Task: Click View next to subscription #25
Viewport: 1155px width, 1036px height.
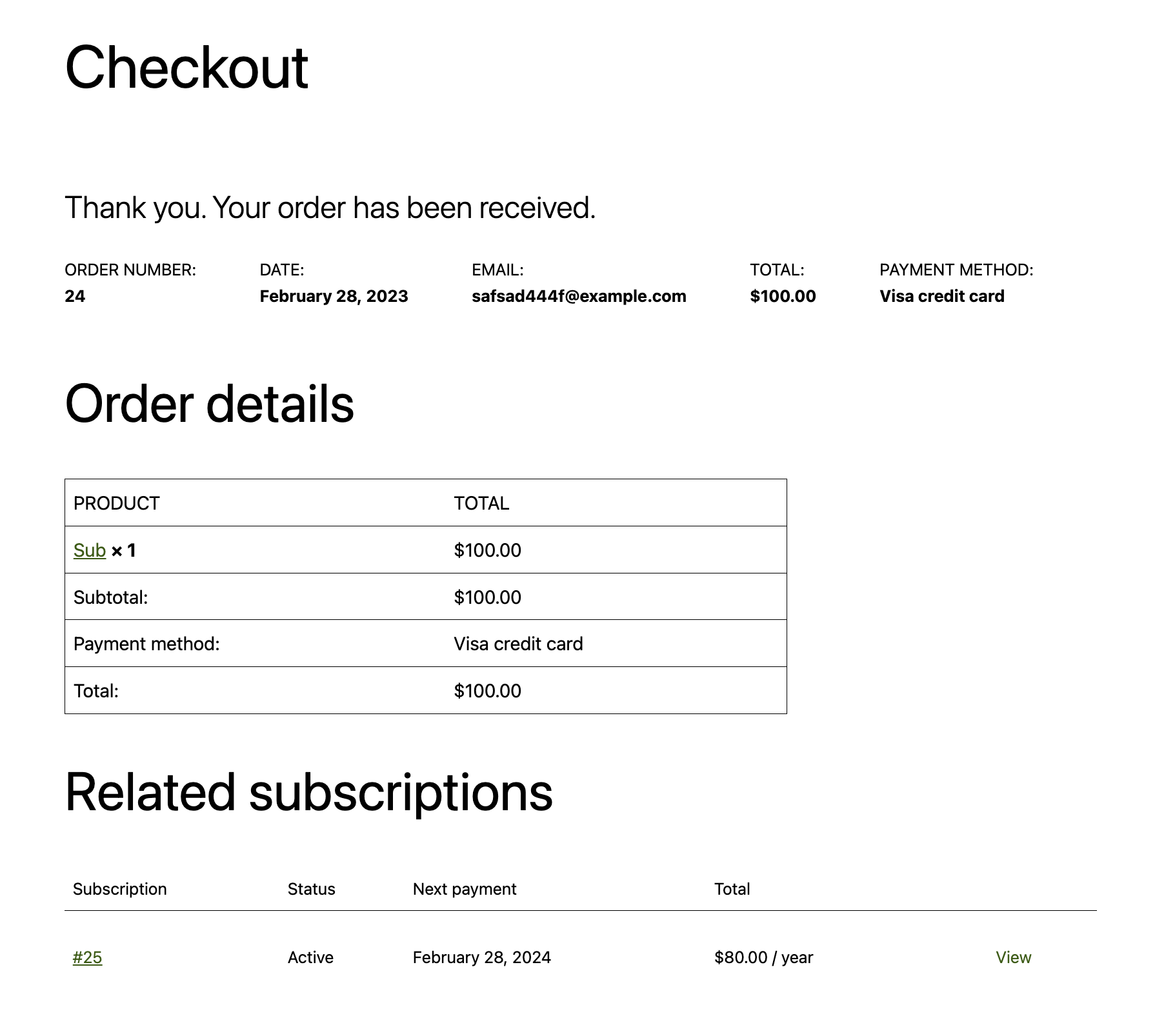Action: click(1013, 957)
